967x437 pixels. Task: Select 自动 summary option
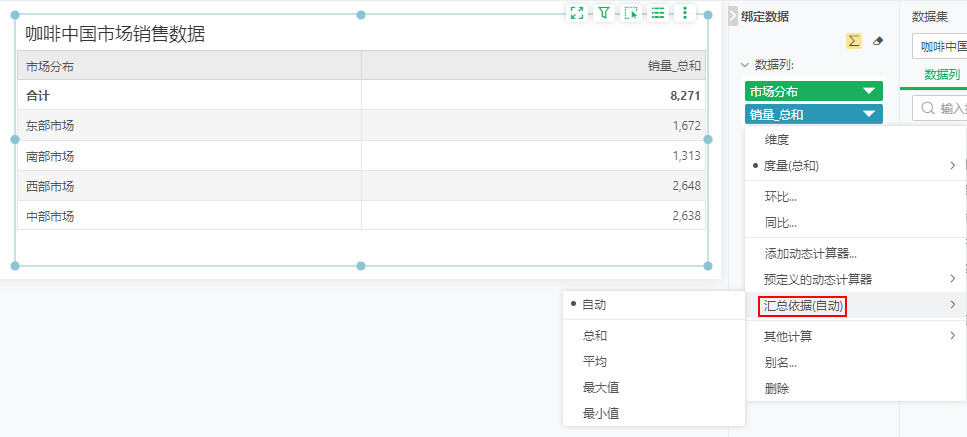pyautogui.click(x=594, y=304)
